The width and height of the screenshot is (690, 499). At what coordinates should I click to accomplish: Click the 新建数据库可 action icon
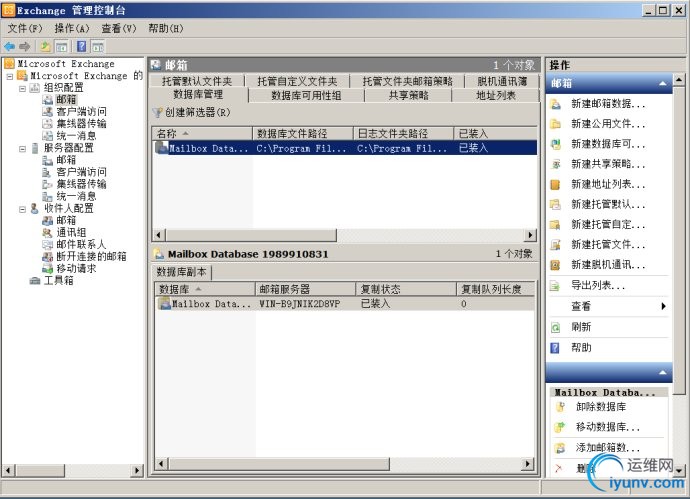tap(556, 144)
